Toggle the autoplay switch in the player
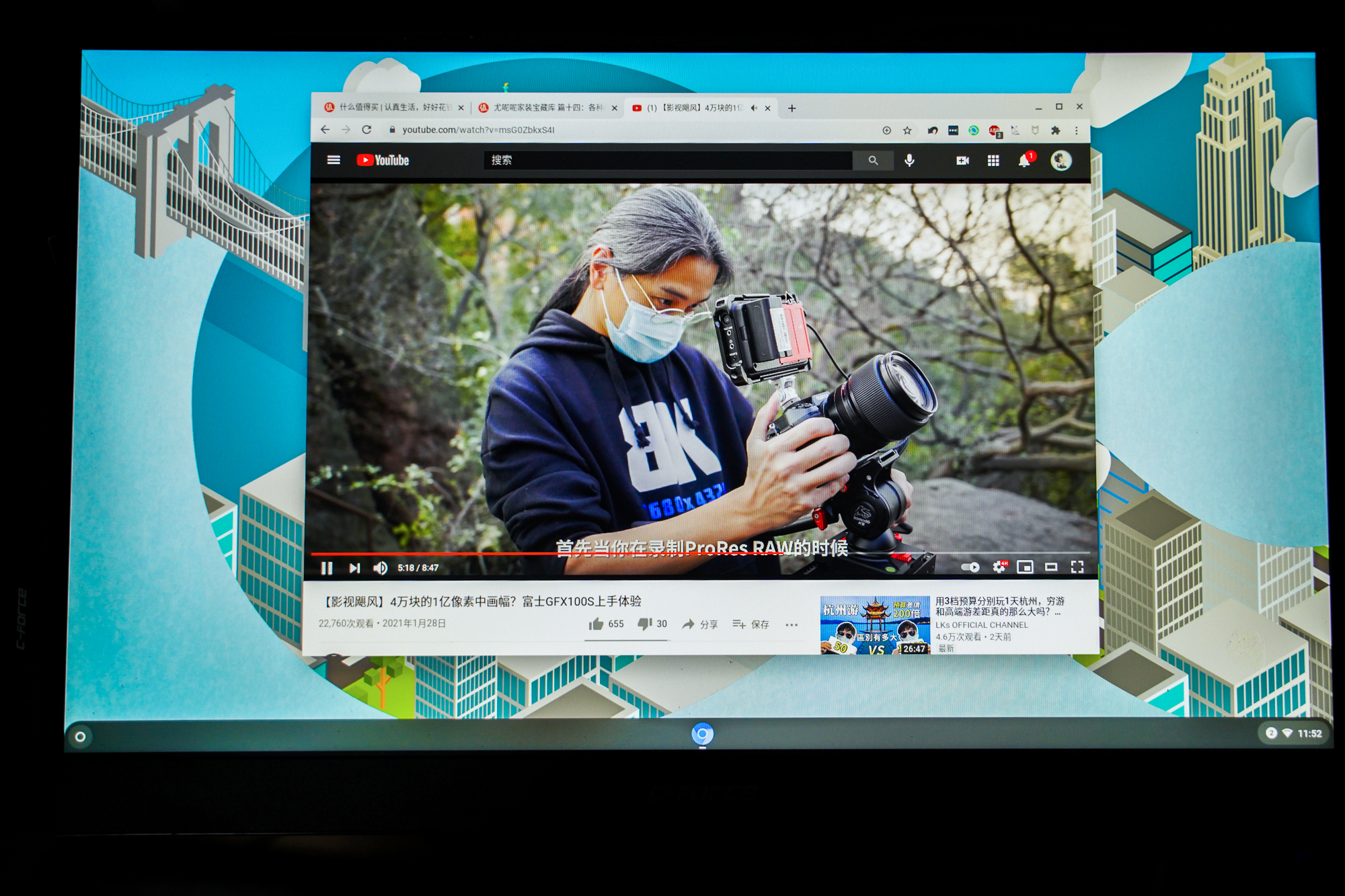This screenshot has height=896, width=1345. [x=970, y=567]
